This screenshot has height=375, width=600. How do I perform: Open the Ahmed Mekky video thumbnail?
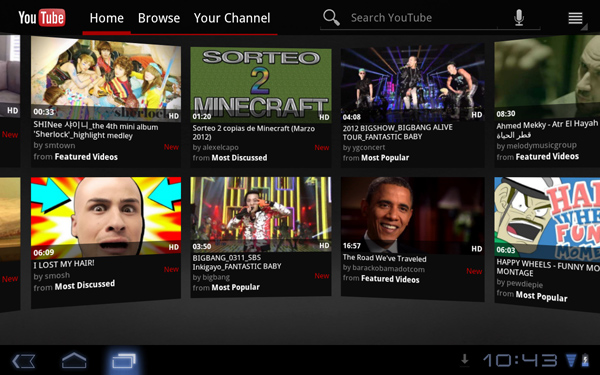coord(547,77)
